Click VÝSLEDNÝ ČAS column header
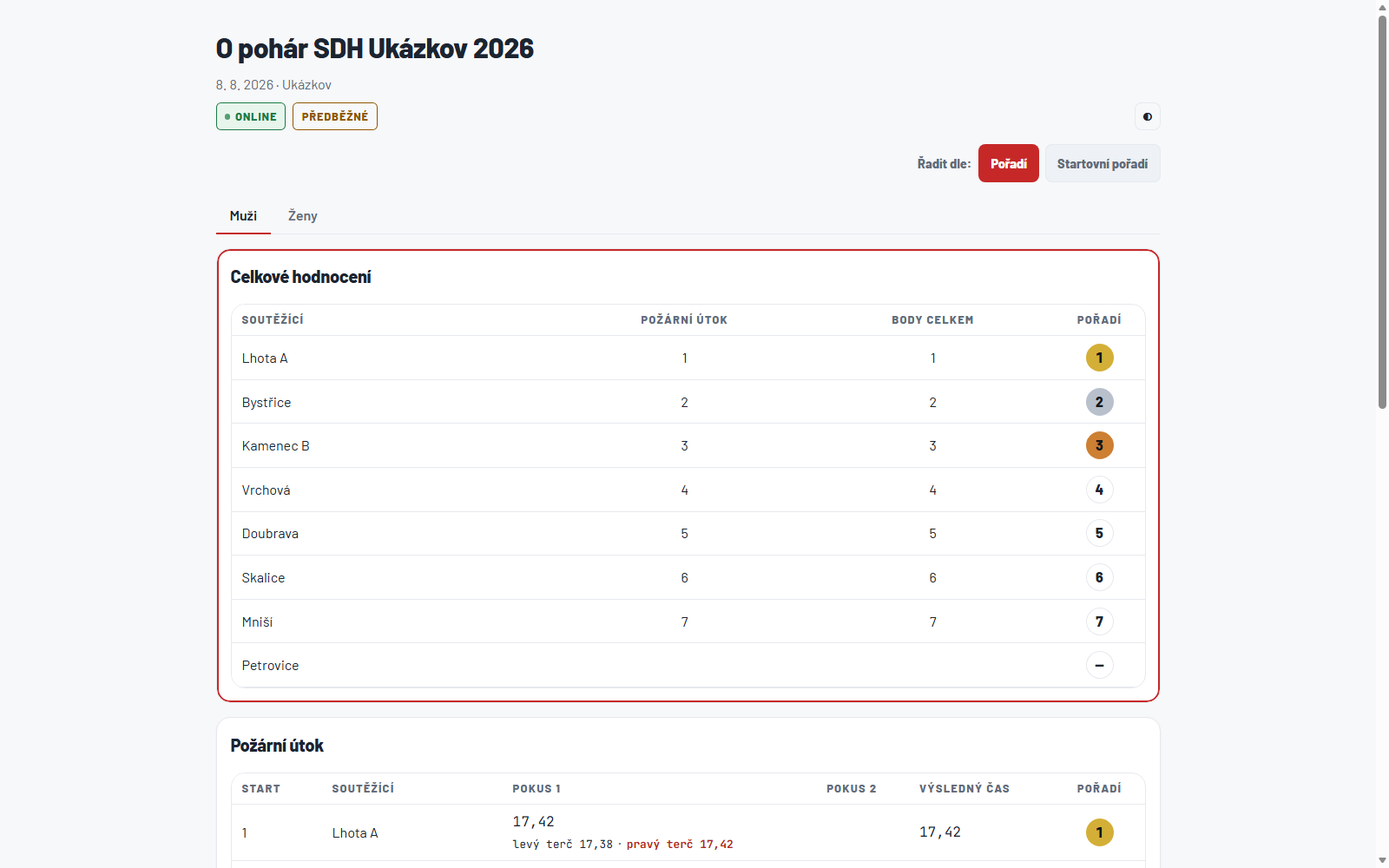 pos(964,789)
